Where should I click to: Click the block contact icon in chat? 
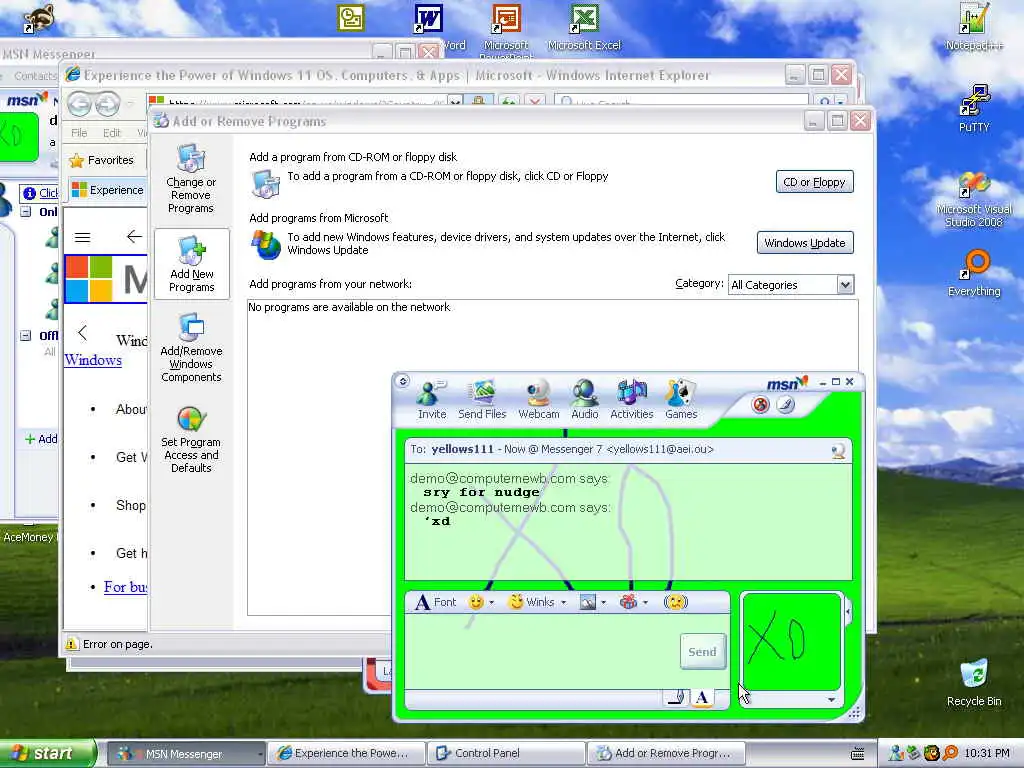tap(760, 405)
